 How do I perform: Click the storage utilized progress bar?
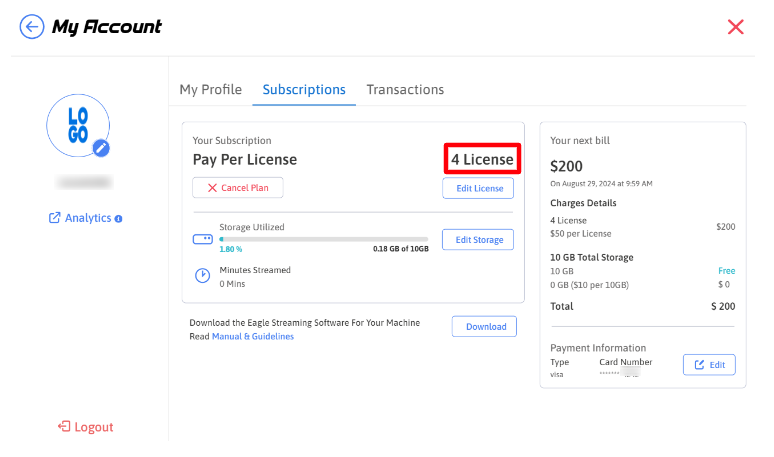click(x=323, y=240)
